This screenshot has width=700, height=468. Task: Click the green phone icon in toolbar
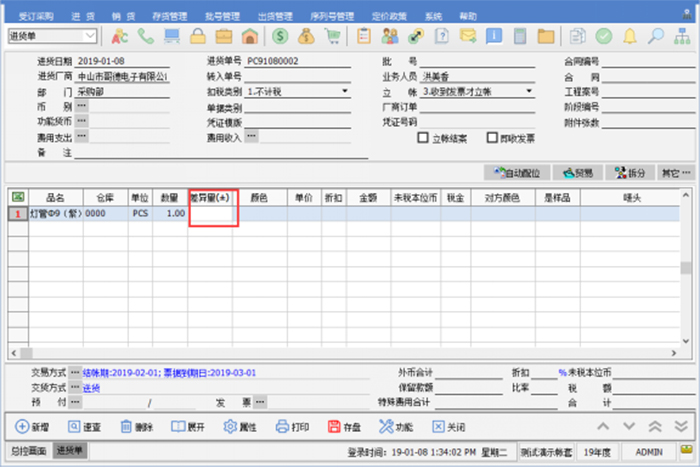pos(146,36)
